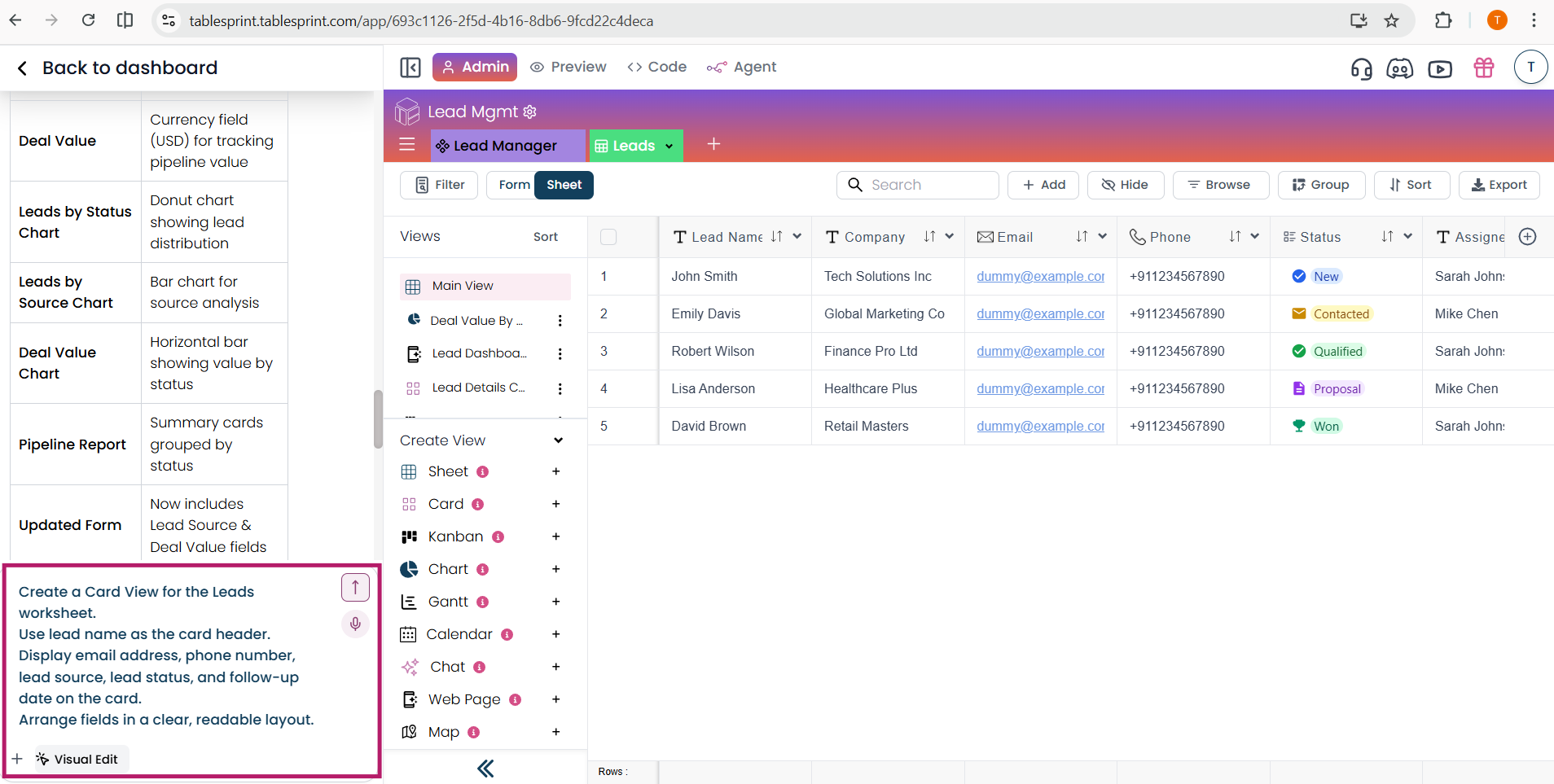Screen dimensions: 1554x784
Task: Go Back to dashboard
Action: pos(117,68)
